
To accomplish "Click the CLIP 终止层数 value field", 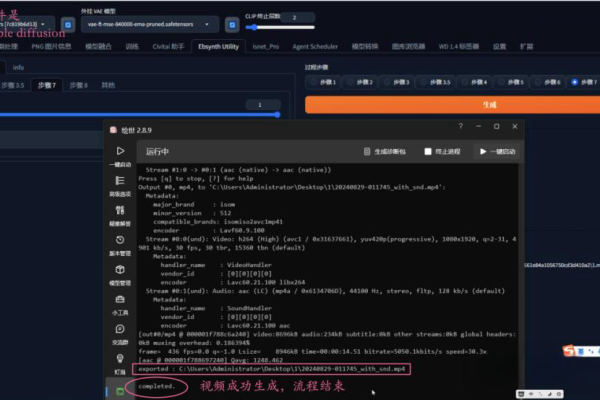I will 298,17.
